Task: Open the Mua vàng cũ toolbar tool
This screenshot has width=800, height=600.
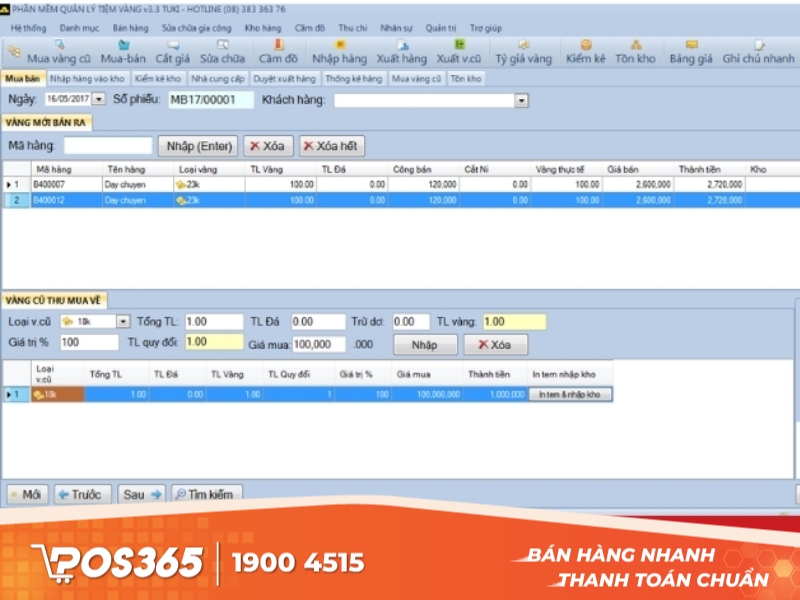Action: (57, 52)
